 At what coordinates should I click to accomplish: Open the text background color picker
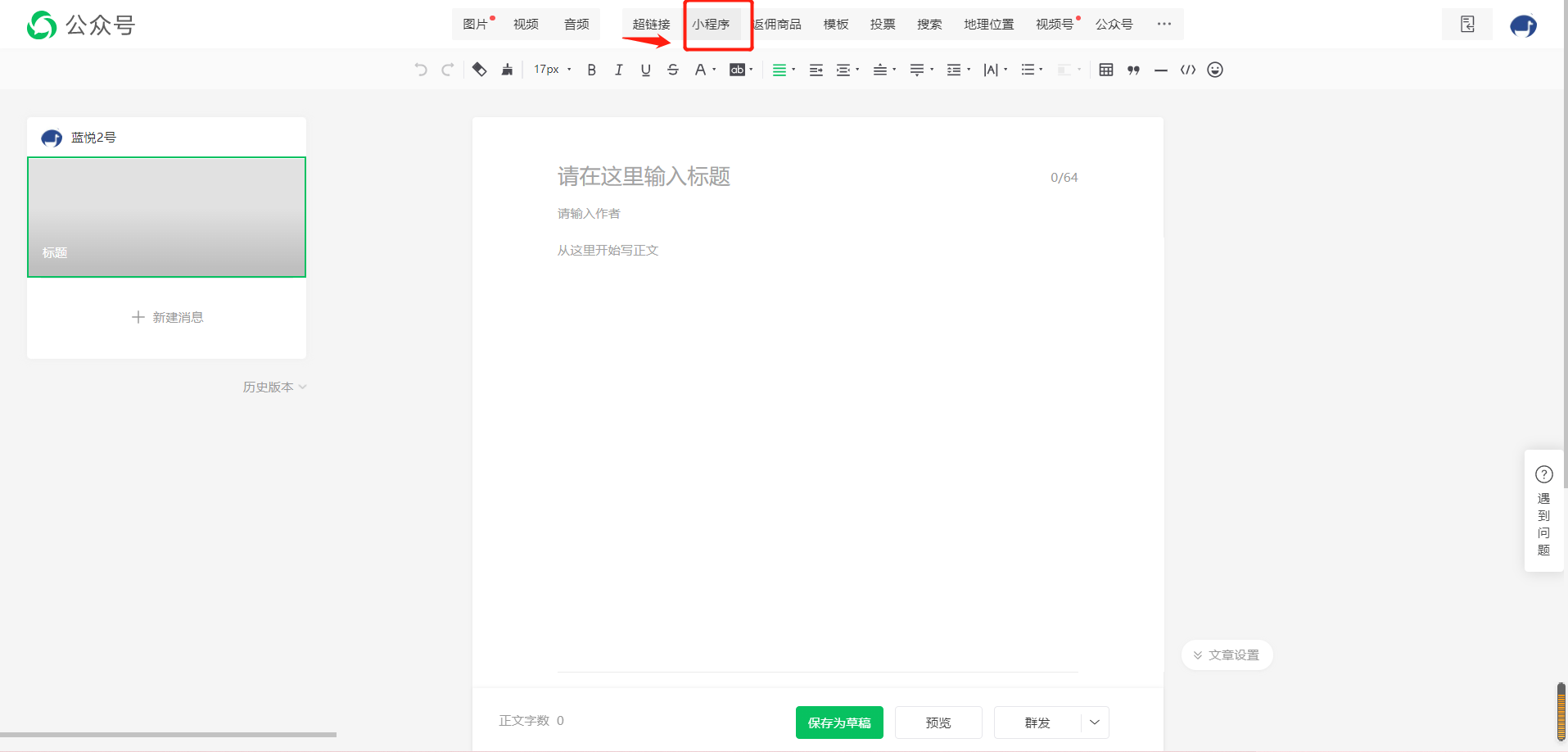[741, 70]
